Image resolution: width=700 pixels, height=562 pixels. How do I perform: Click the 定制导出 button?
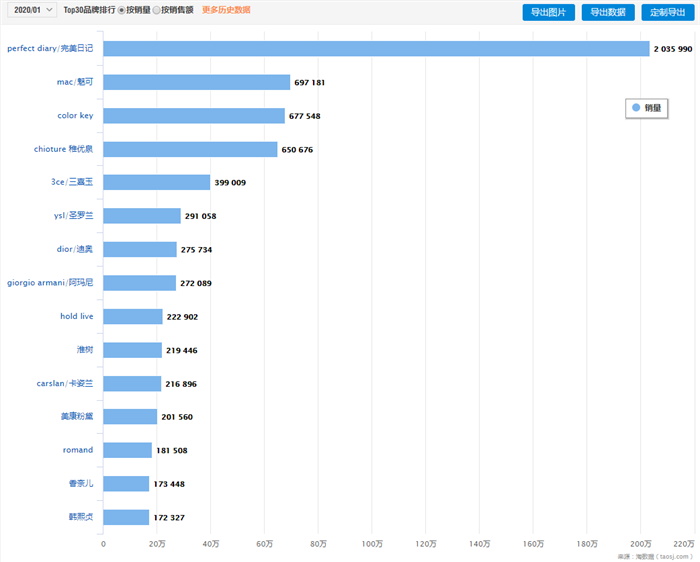click(x=668, y=12)
